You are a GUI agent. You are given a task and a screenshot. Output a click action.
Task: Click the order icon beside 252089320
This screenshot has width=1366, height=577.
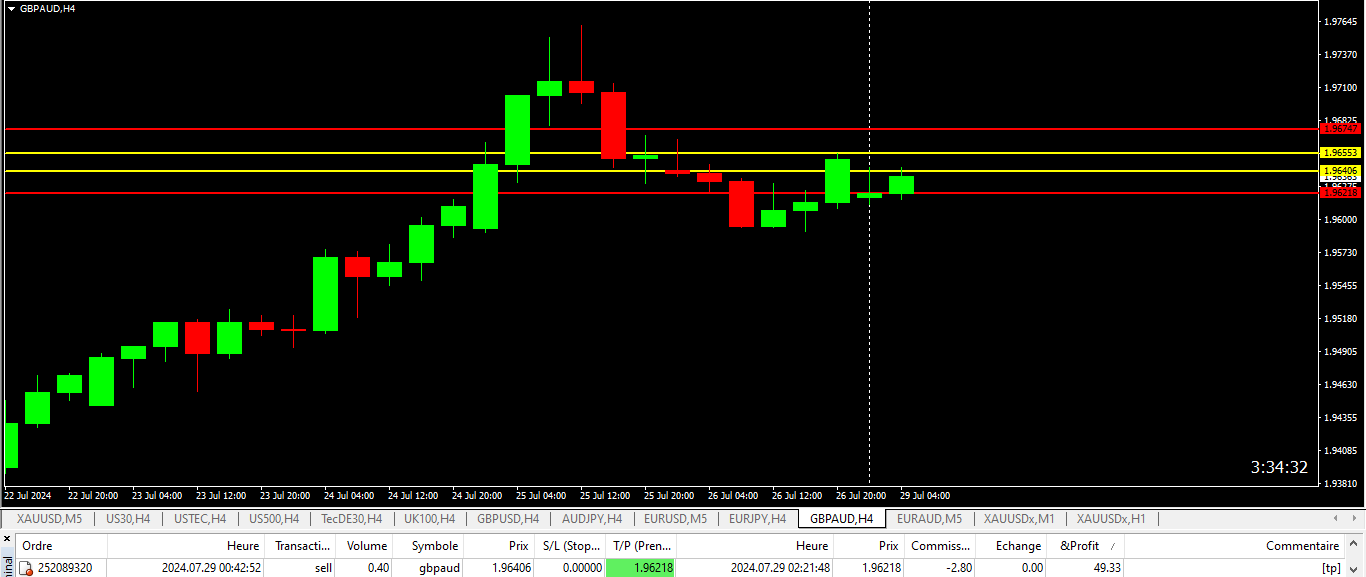27,568
